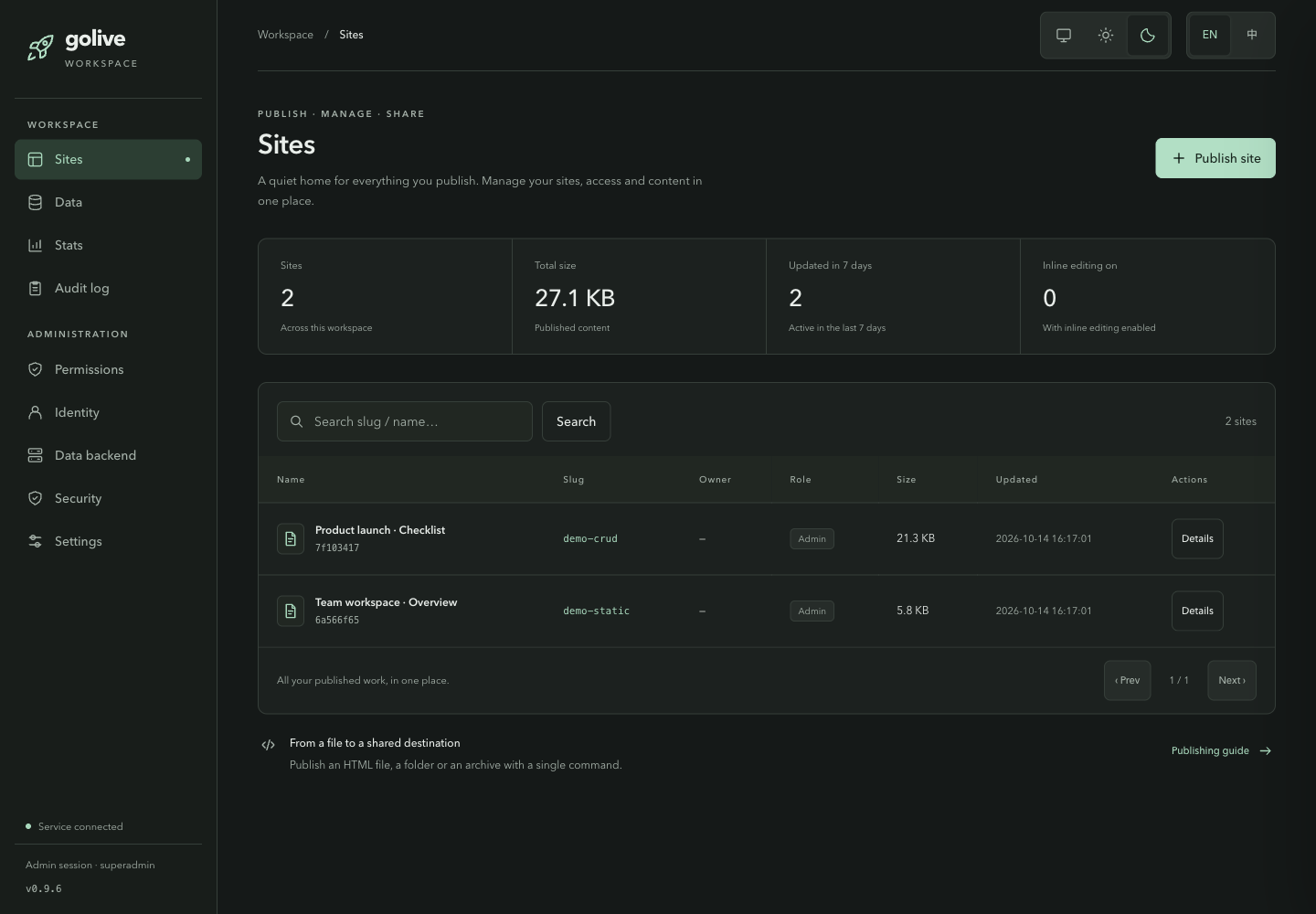Go to Prev page of sites
The image size is (1316, 914).
point(1128,680)
